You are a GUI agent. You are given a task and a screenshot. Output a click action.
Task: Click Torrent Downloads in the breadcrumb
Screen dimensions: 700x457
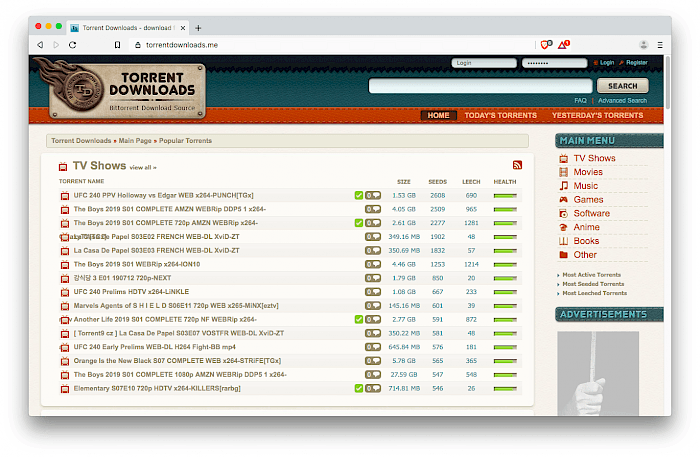pos(81,141)
